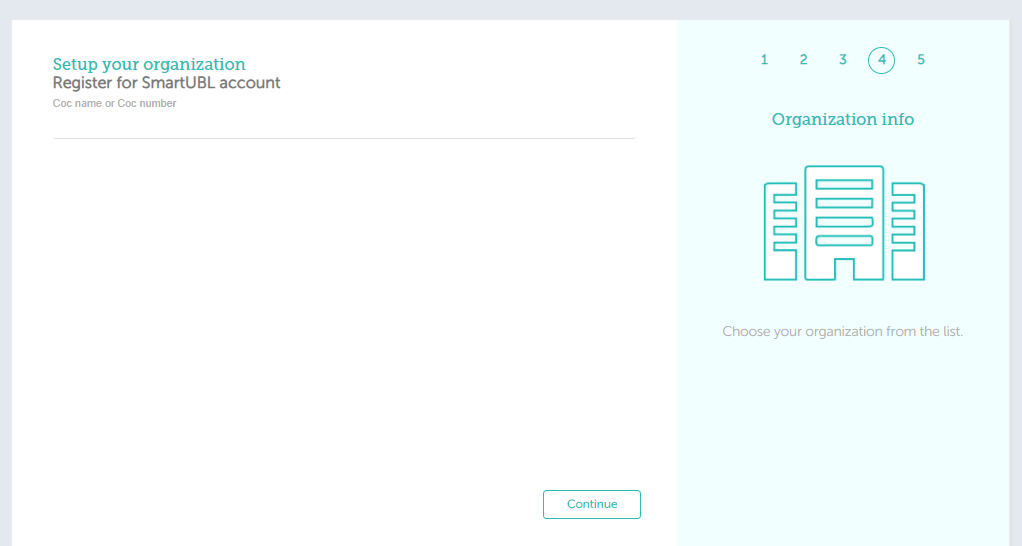Click the "Coc name or Coc number" label

(x=114, y=103)
